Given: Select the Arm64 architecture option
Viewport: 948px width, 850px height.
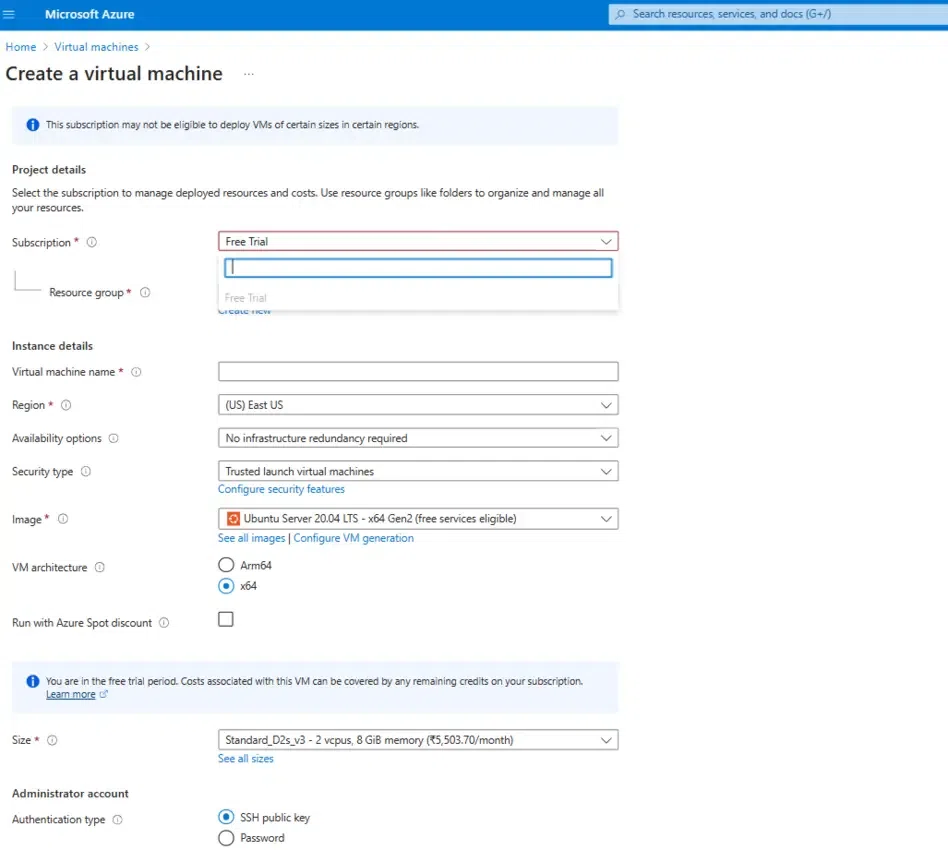Looking at the screenshot, I should 226,565.
